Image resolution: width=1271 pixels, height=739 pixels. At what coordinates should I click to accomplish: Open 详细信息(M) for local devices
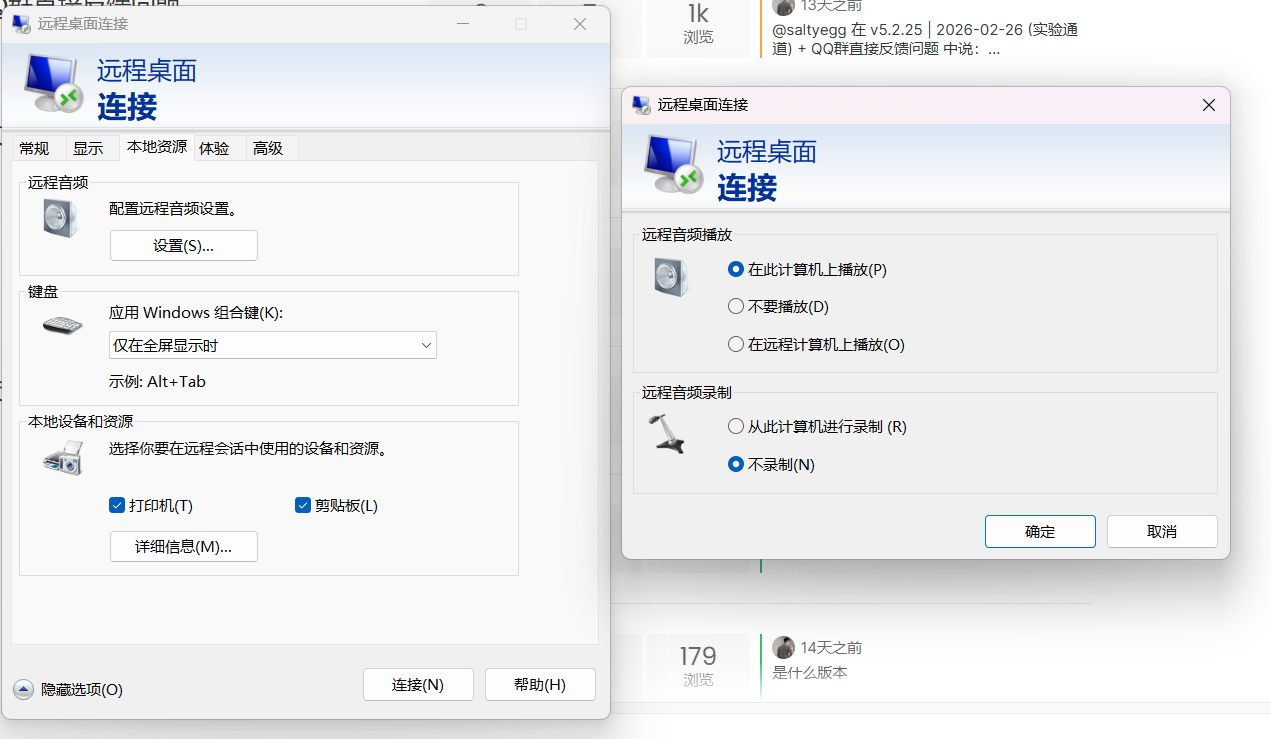(x=183, y=546)
